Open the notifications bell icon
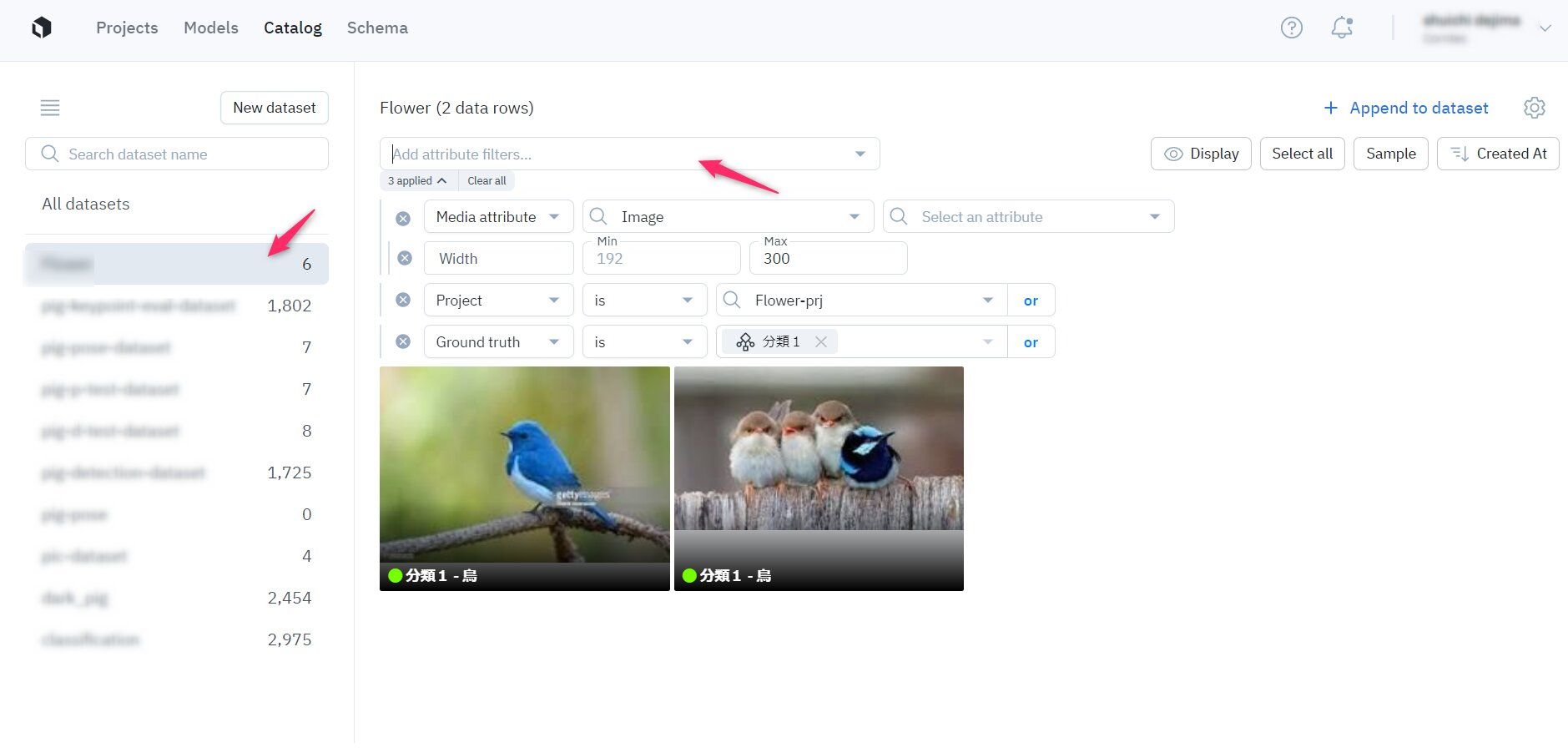The image size is (1568, 753). (1341, 28)
